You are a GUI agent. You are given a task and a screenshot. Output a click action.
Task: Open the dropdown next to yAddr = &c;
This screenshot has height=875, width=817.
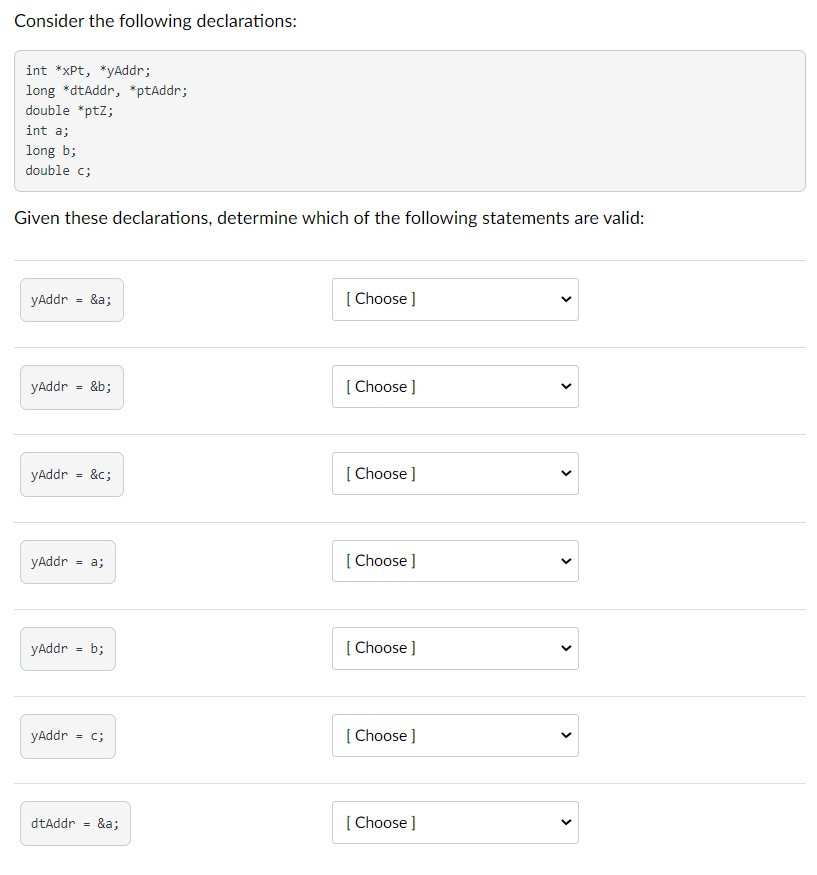click(x=455, y=473)
